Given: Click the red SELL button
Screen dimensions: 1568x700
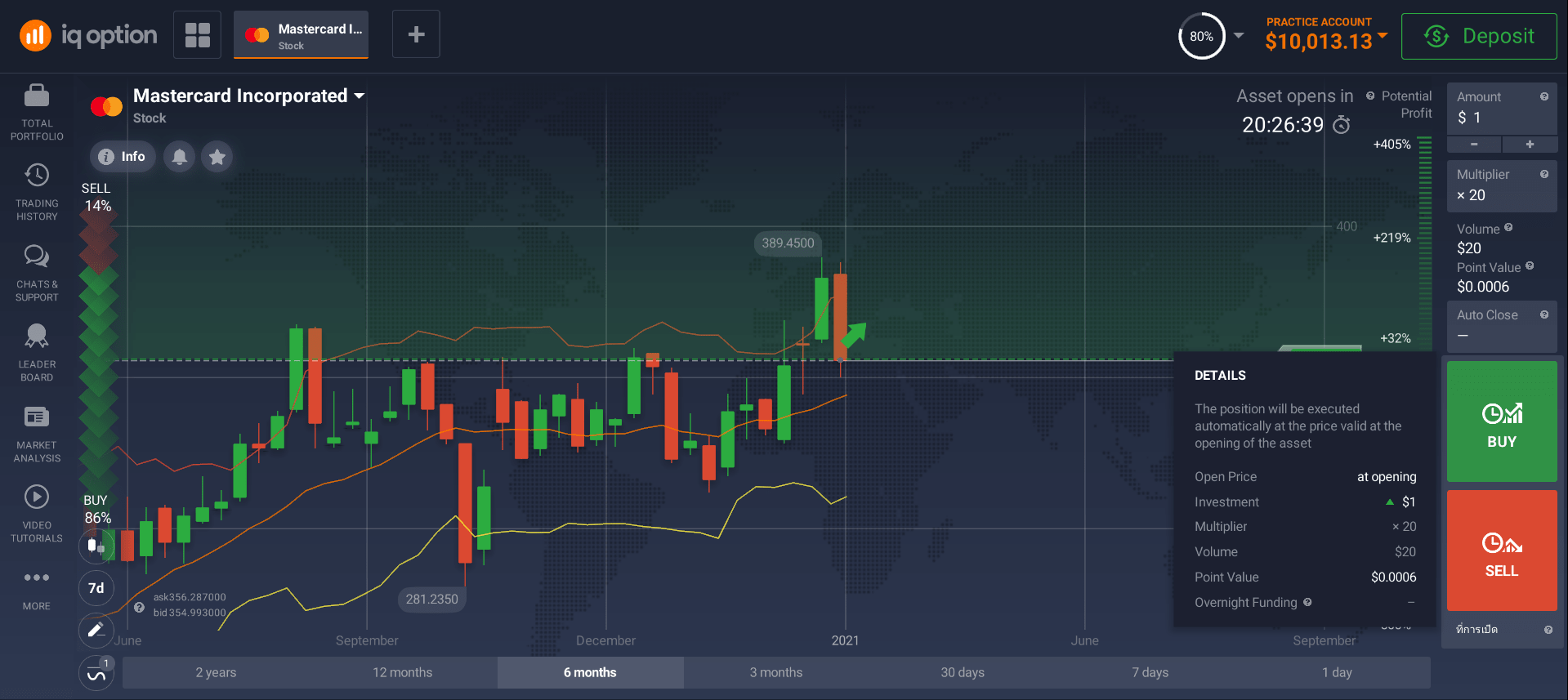Looking at the screenshot, I should (1502, 551).
